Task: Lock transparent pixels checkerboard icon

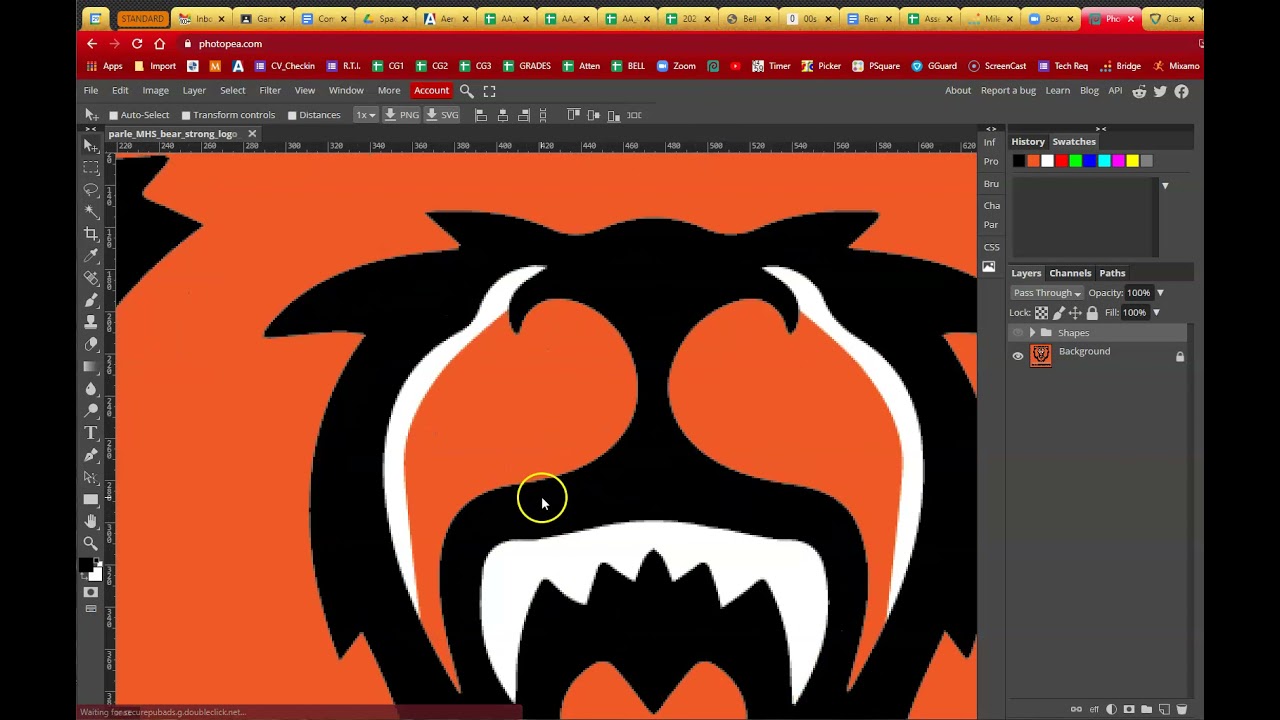Action: coord(1041,313)
